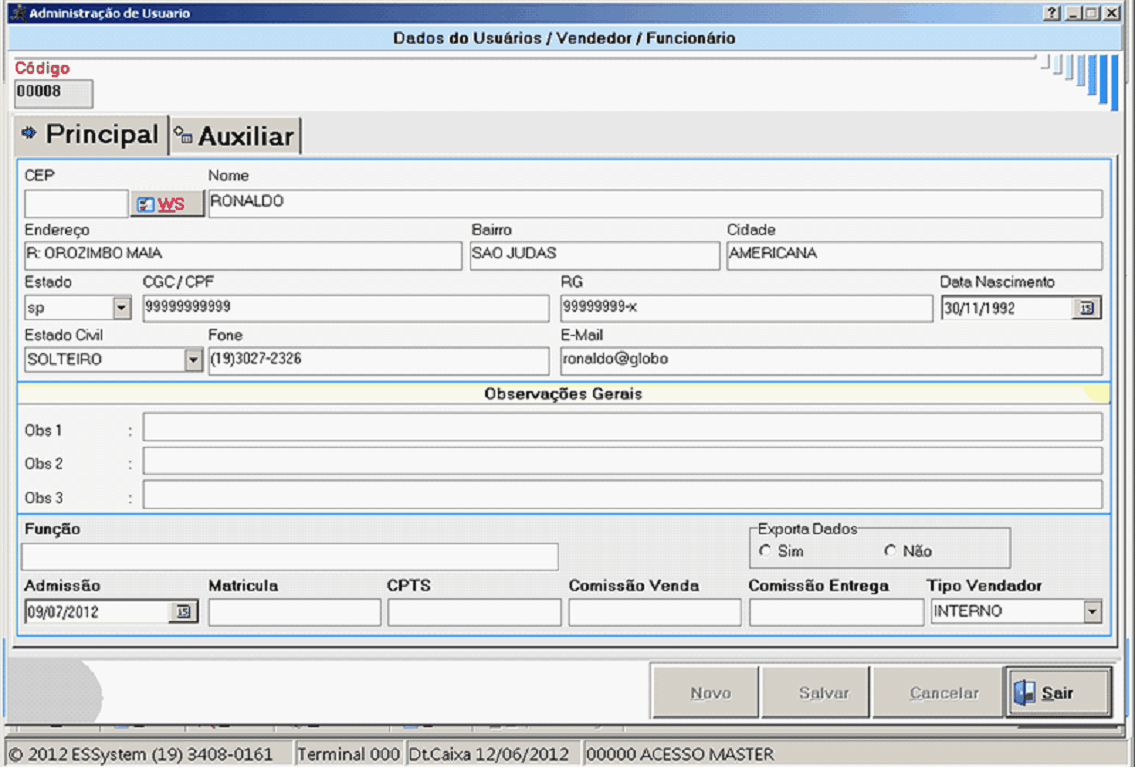Expand the Estado dropdown

[x=122, y=309]
